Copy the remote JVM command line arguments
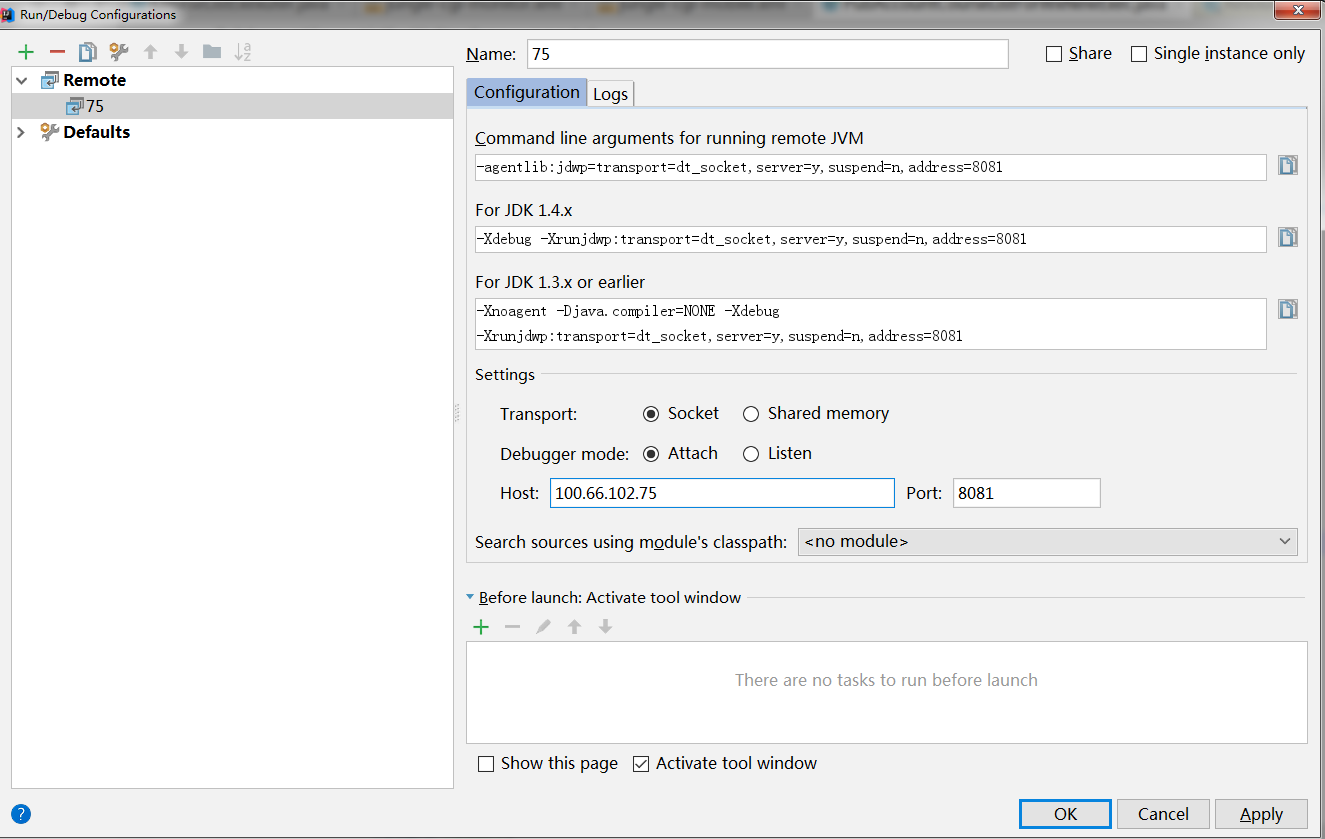Screen dimensions: 1325x839 [1288, 166]
